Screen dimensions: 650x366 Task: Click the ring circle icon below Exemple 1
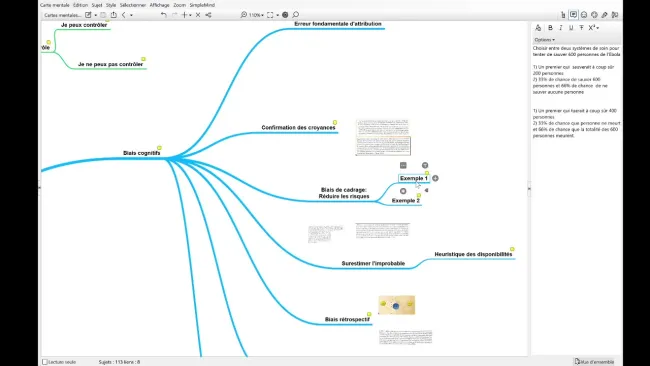click(403, 191)
